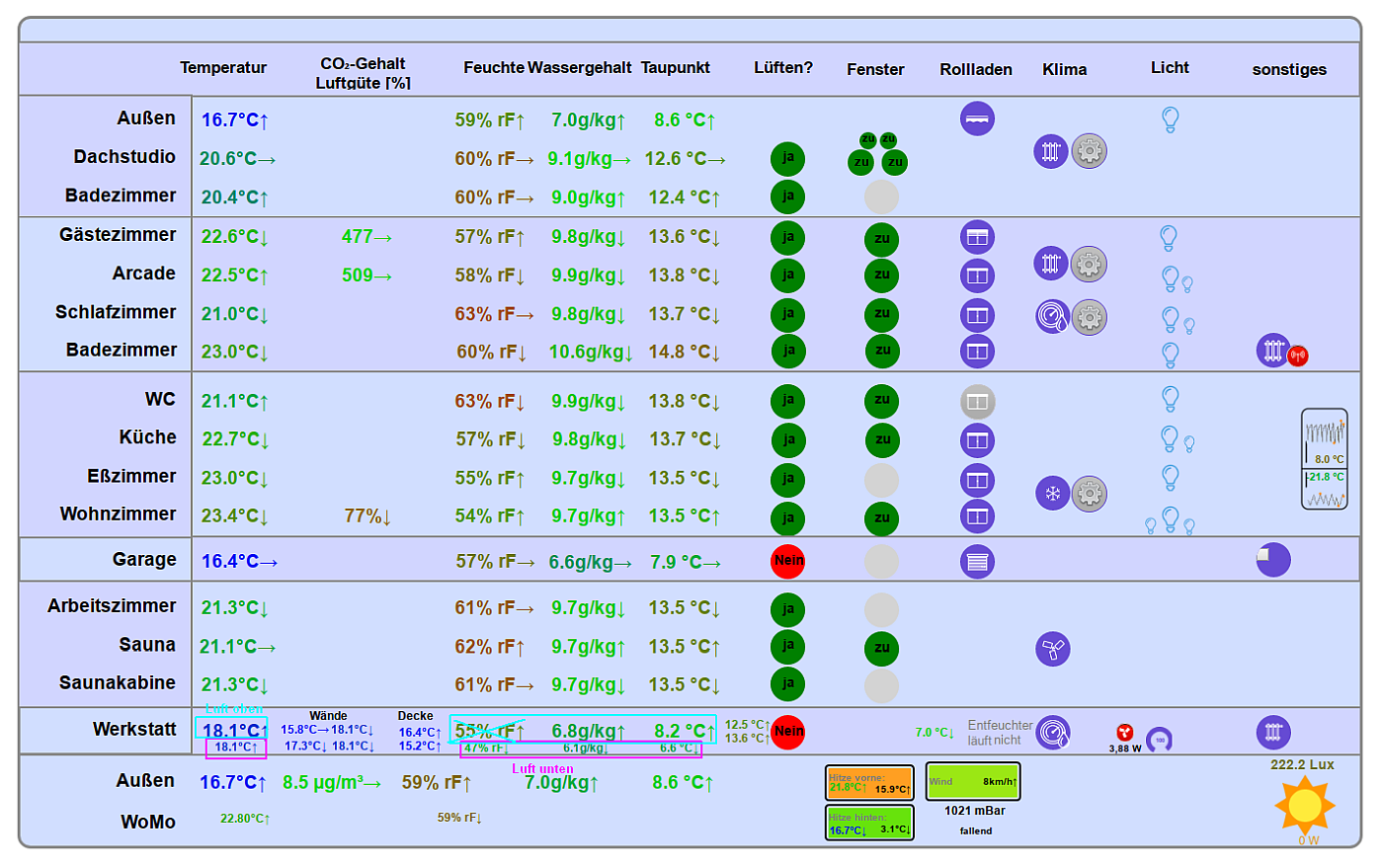Screen dimensions: 1383x868
Task: Click the green ja indicator for Wohnzimmer
Action: [788, 518]
